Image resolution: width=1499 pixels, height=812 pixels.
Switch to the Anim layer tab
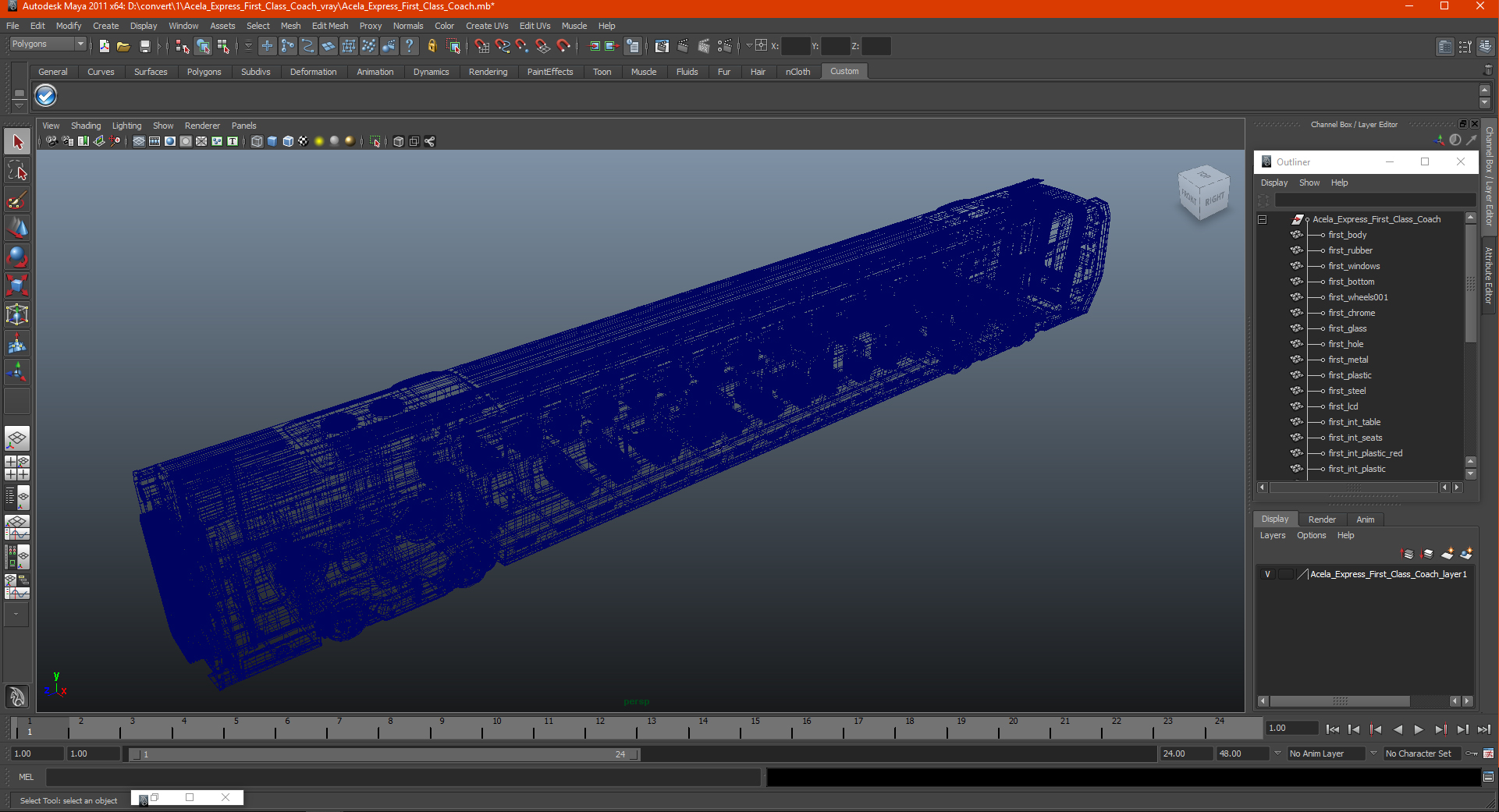pos(1366,519)
